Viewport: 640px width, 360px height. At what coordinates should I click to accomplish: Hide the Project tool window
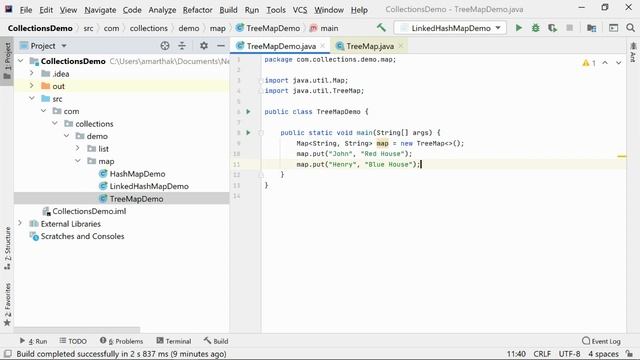point(221,46)
